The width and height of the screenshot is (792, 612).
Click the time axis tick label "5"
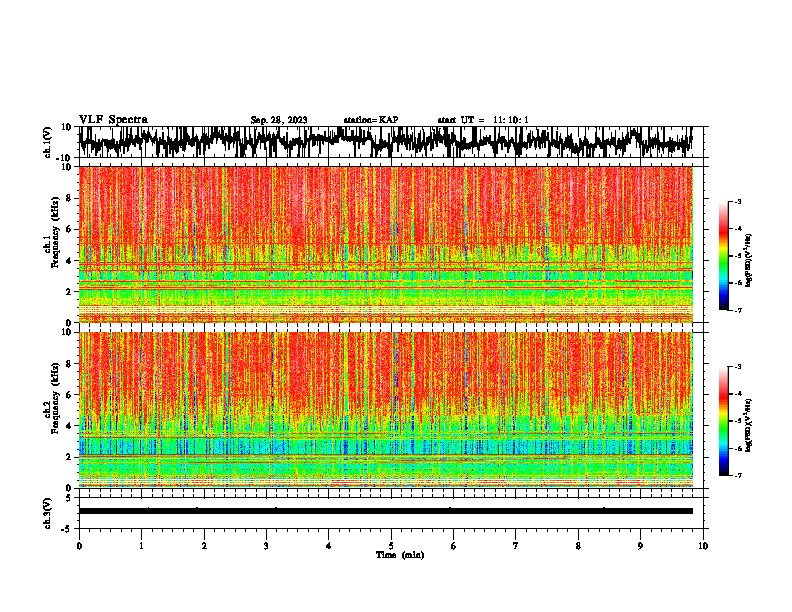[391, 546]
